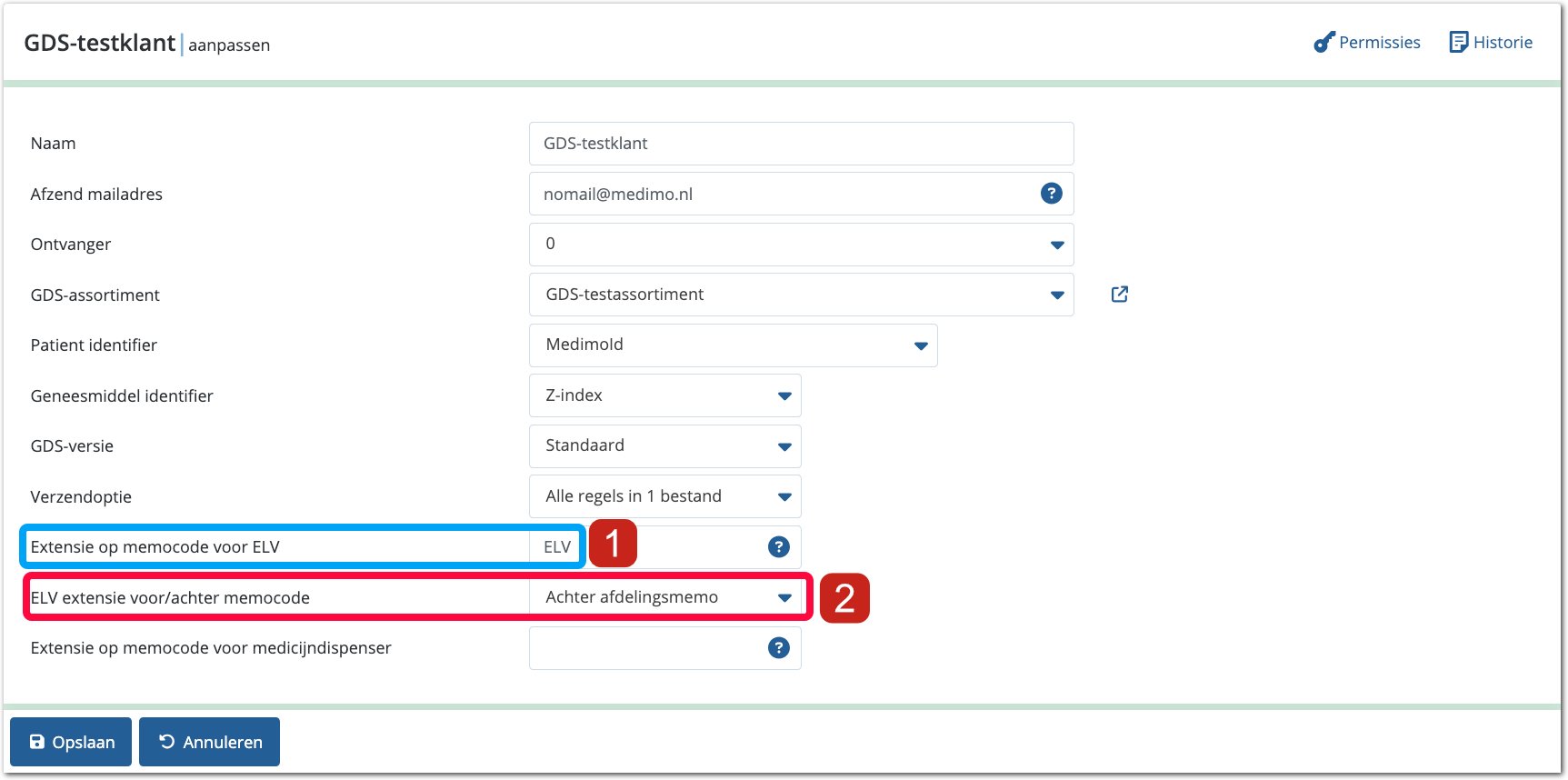This screenshot has width=1568, height=780.
Task: Click the help icon next to Afzend mailadres
Action: (1051, 194)
